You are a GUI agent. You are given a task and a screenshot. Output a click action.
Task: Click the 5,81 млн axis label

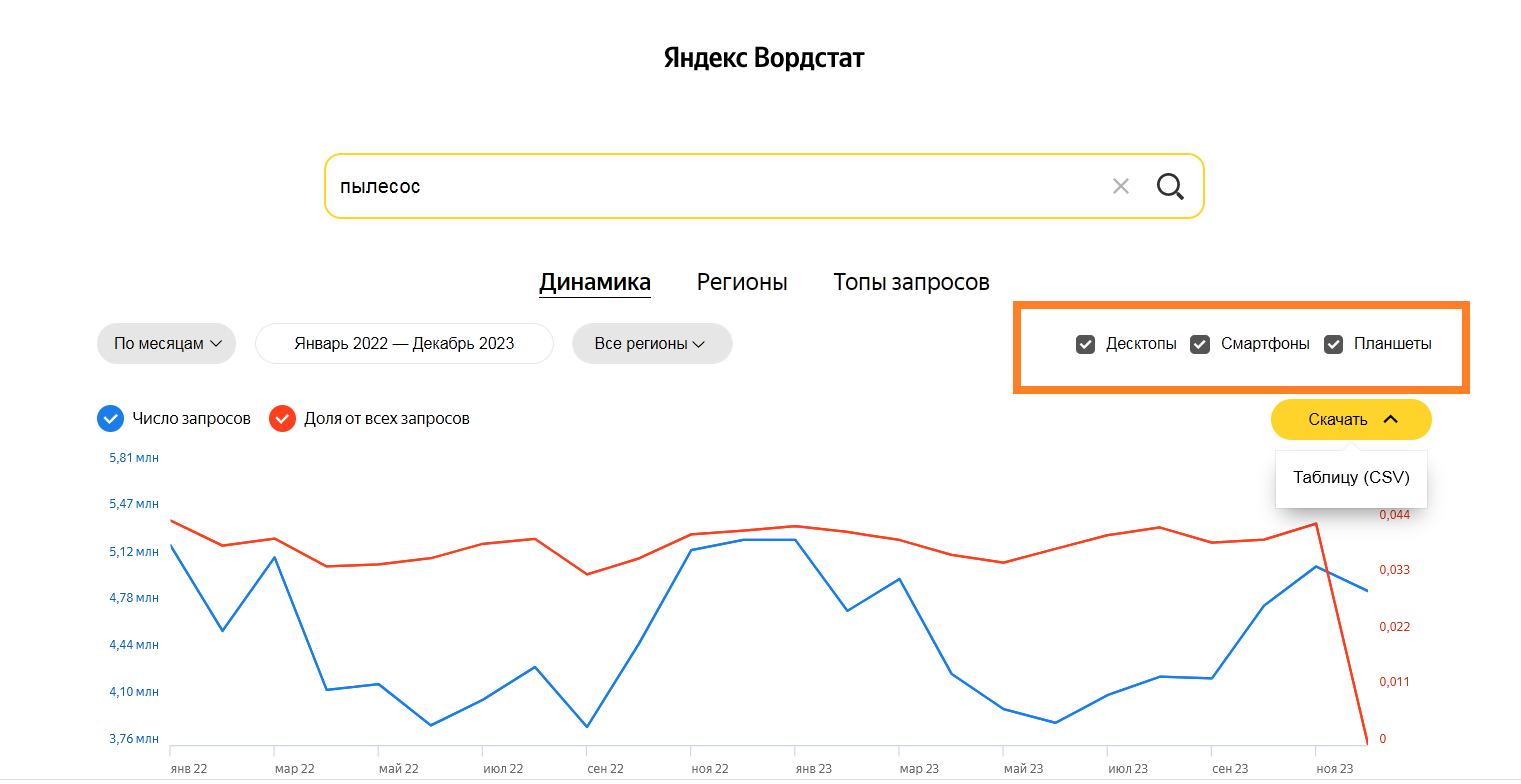[134, 458]
